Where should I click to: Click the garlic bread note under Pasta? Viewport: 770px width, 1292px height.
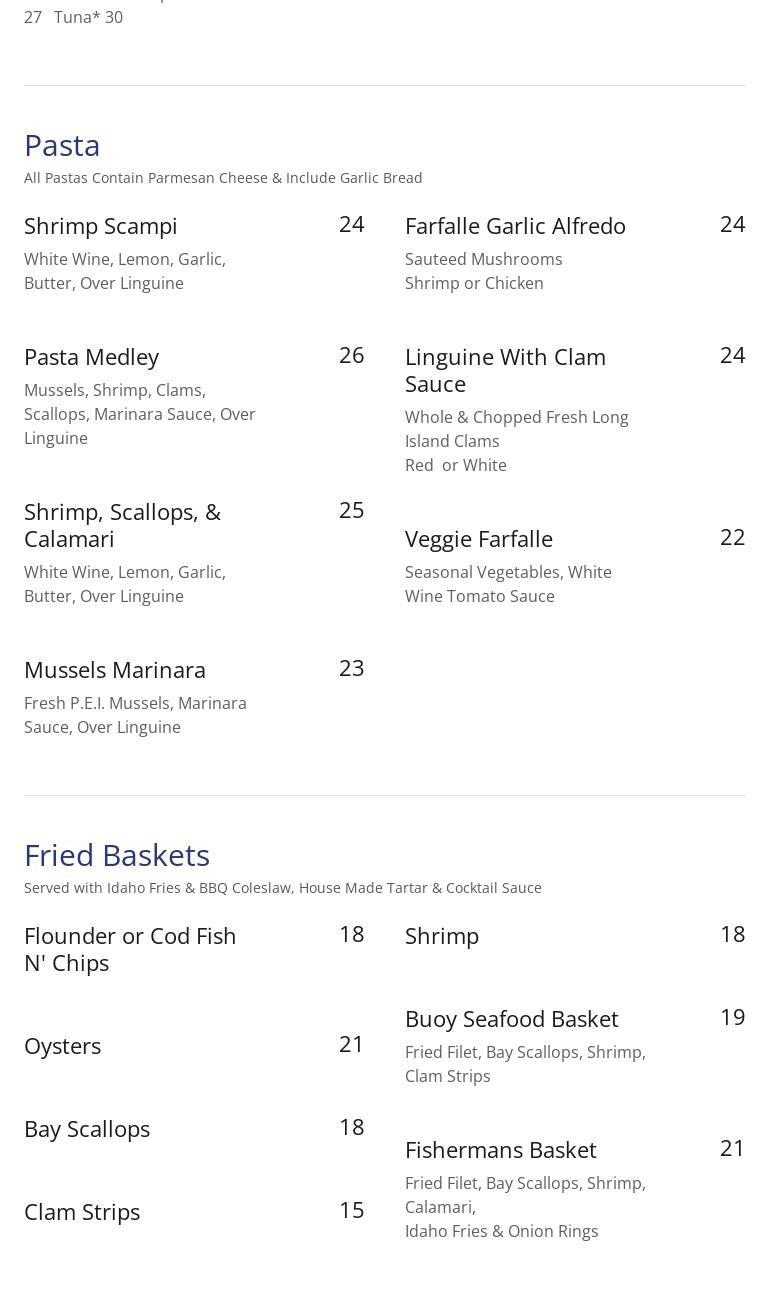[x=223, y=178]
